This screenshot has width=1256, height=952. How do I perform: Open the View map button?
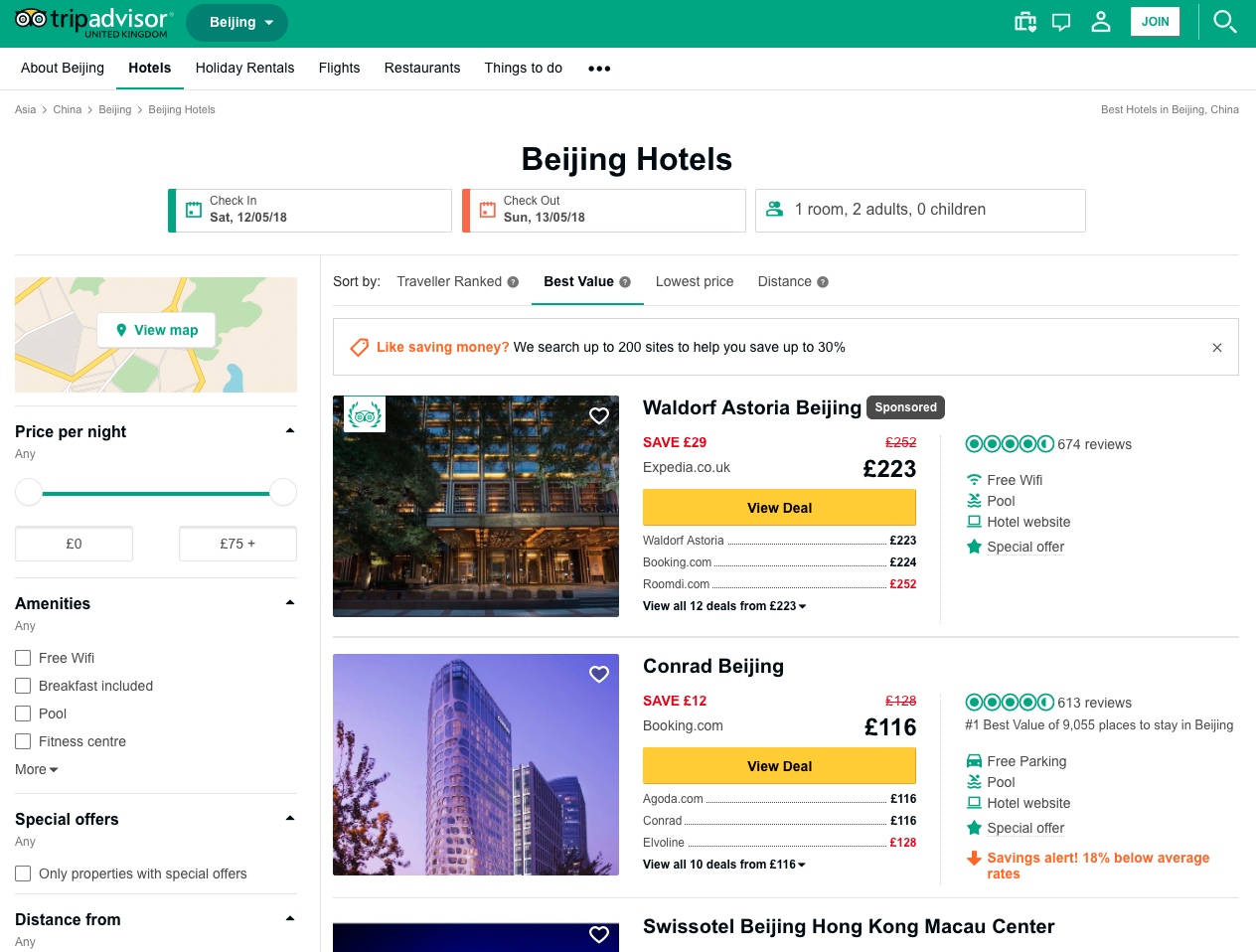(x=156, y=330)
